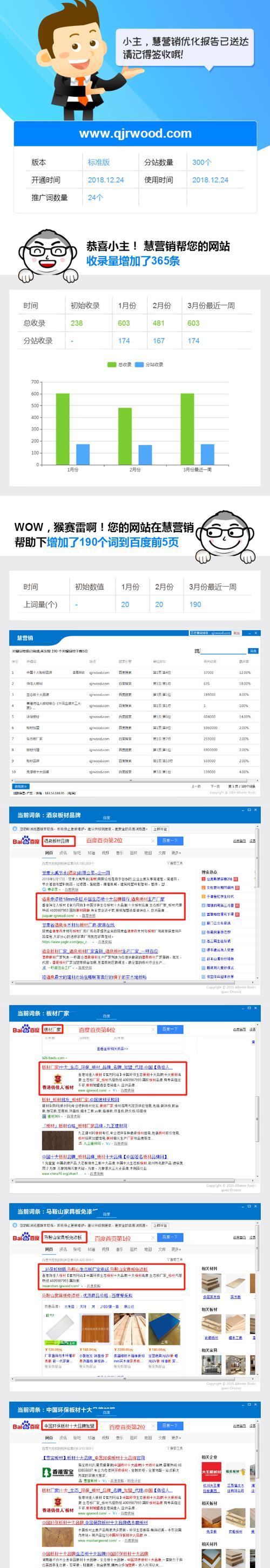Image resolution: width=270 pixels, height=1568 pixels.
Task: Click the blue 分站收录 bar for 2月份
Action: (x=145, y=455)
